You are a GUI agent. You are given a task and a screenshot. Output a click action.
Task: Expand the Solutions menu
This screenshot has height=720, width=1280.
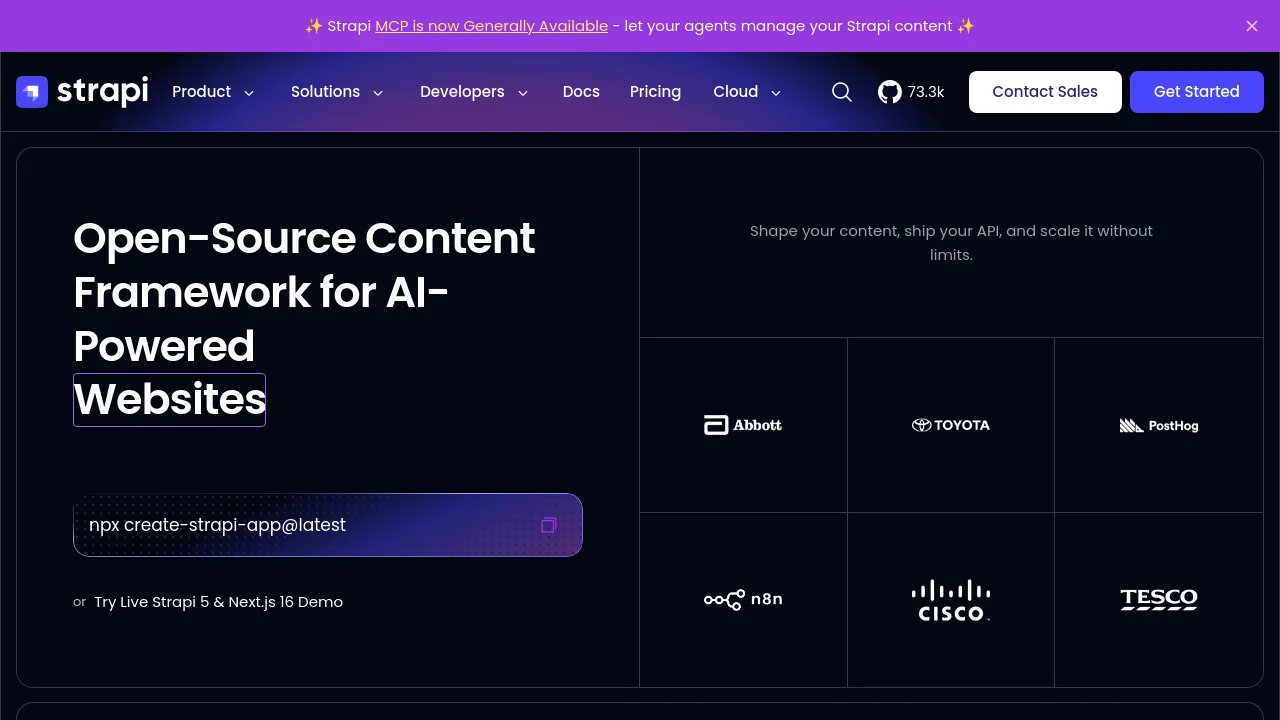coord(337,92)
